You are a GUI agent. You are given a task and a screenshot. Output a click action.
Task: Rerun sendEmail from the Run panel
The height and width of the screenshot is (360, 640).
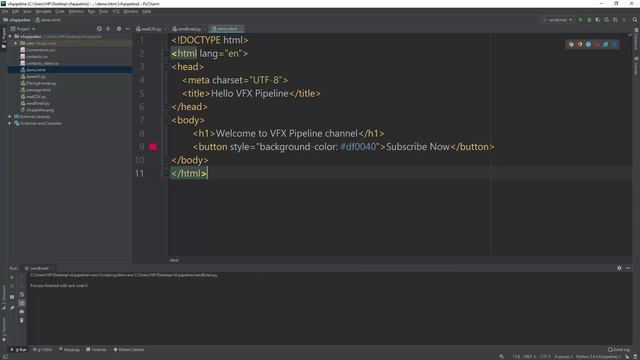[12, 277]
